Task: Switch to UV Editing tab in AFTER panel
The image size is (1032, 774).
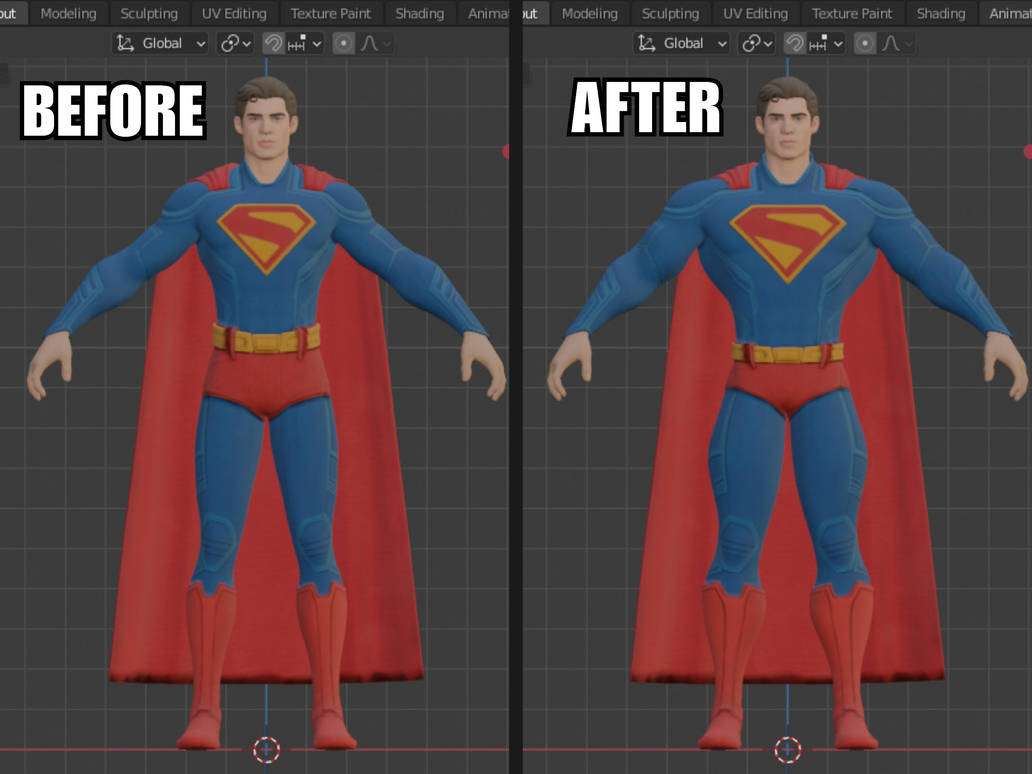Action: 755,13
